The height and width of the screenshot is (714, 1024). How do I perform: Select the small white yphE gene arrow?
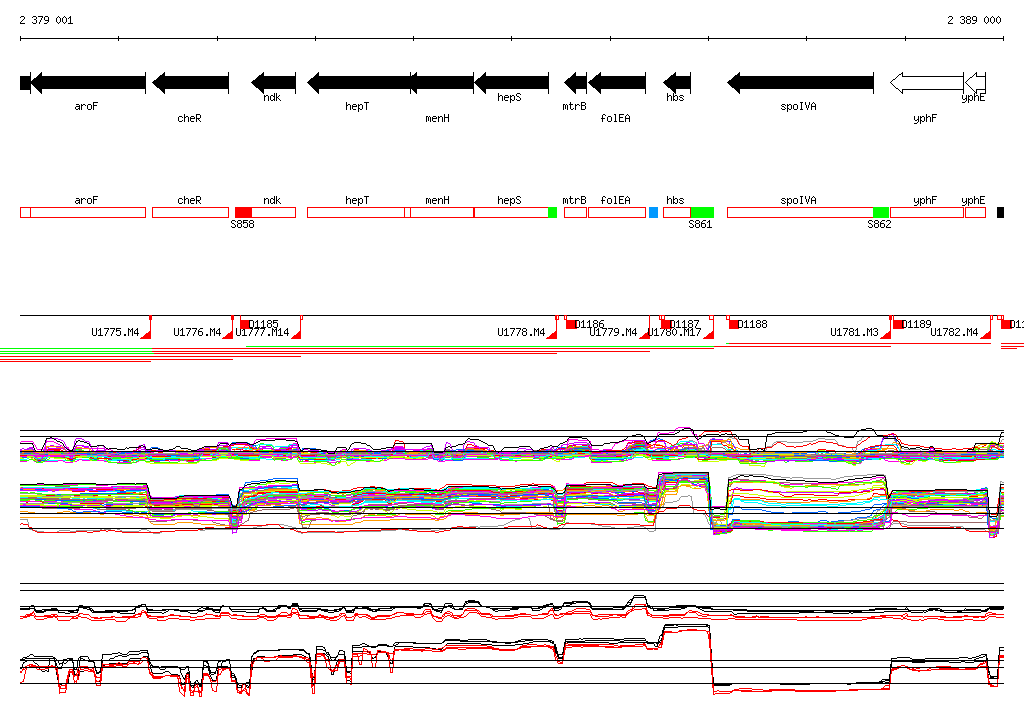(x=975, y=82)
